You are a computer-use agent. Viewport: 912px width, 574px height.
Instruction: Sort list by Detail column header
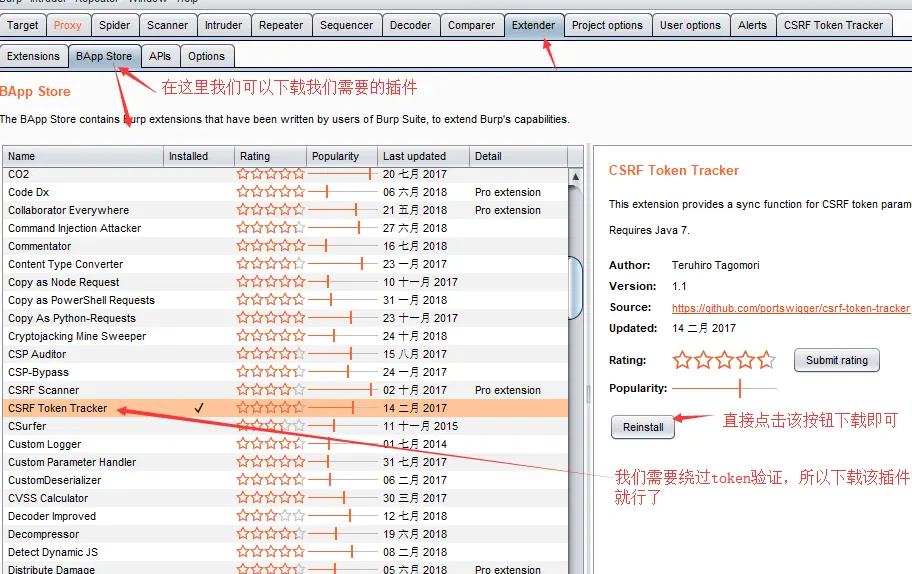[x=518, y=156]
